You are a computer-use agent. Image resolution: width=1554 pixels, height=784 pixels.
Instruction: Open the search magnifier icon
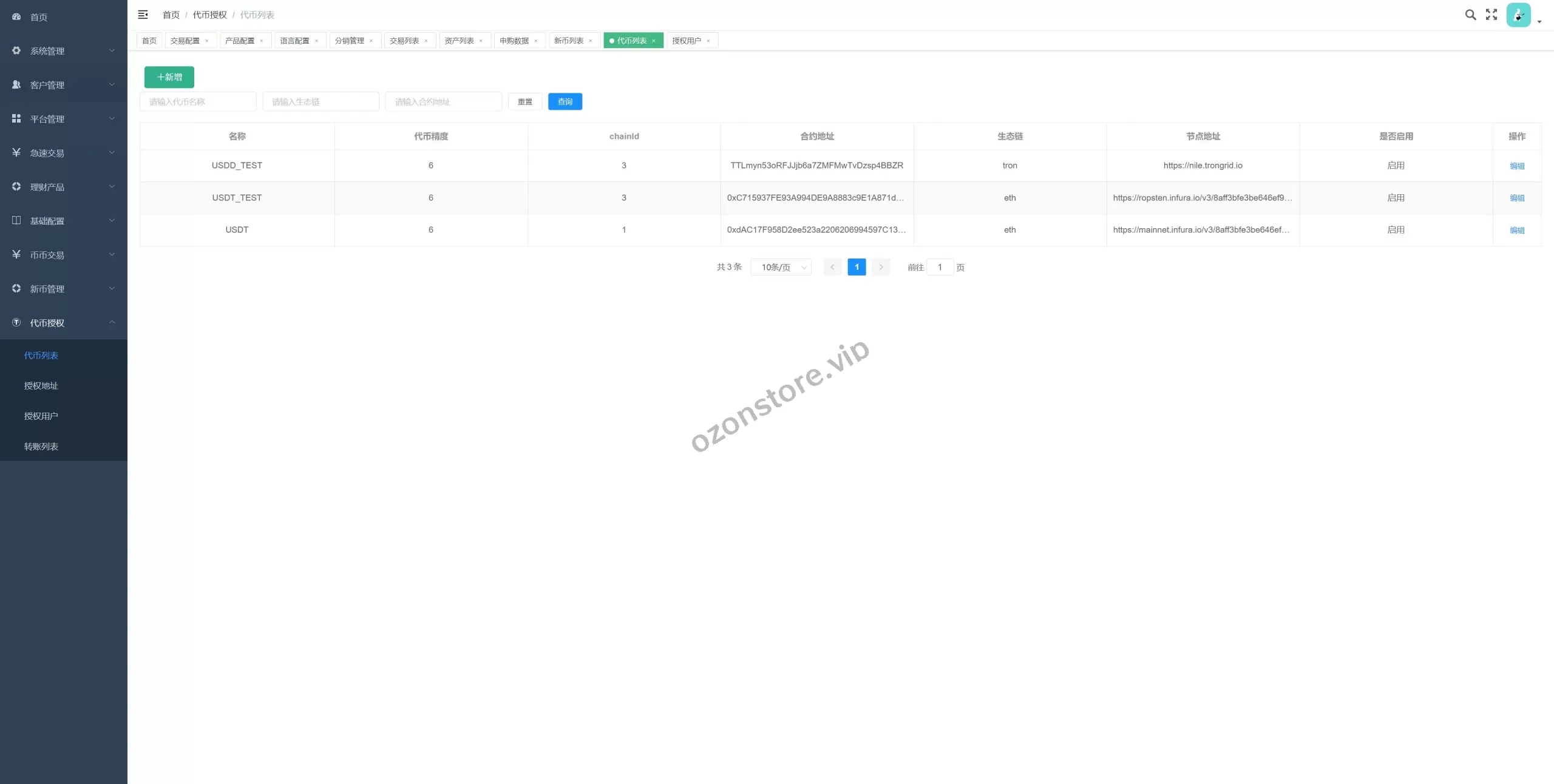1470,15
